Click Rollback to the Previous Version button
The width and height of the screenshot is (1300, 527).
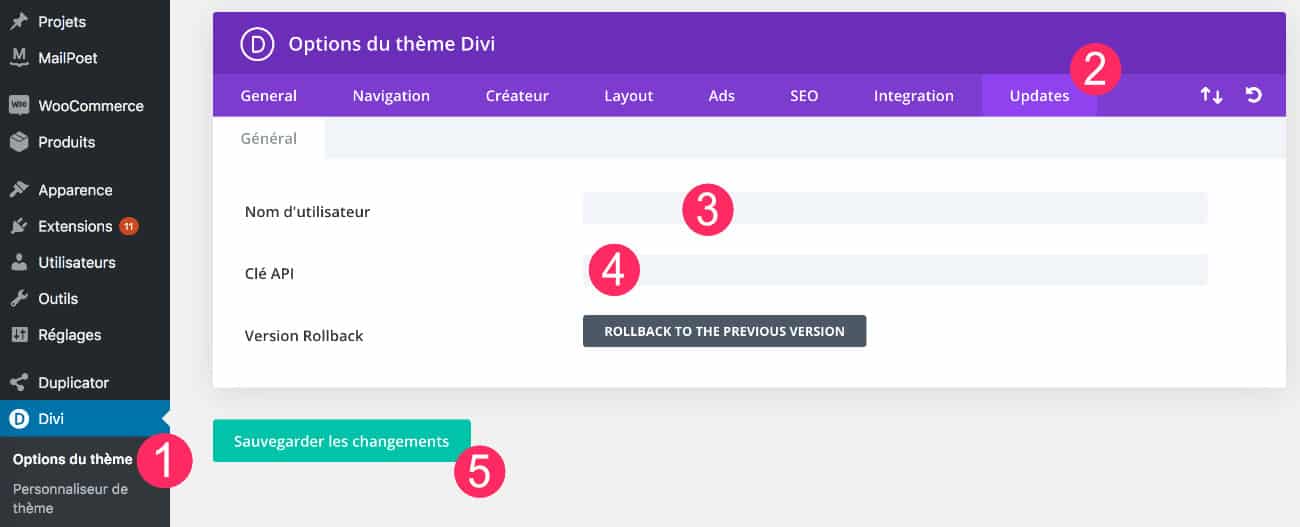pos(724,331)
